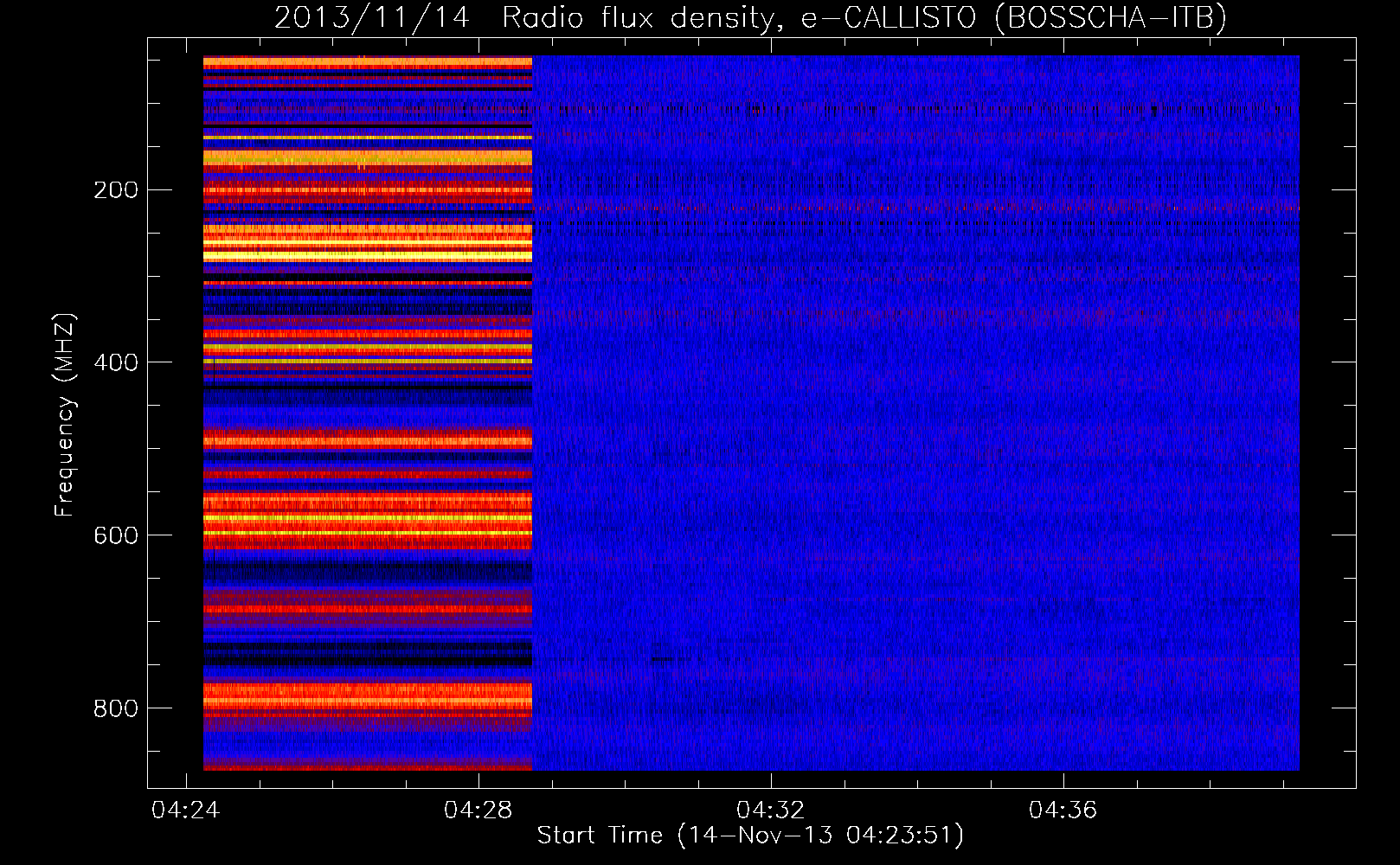Click the 'Start Time (14-Nov-13 04:23:51)' label

[750, 836]
